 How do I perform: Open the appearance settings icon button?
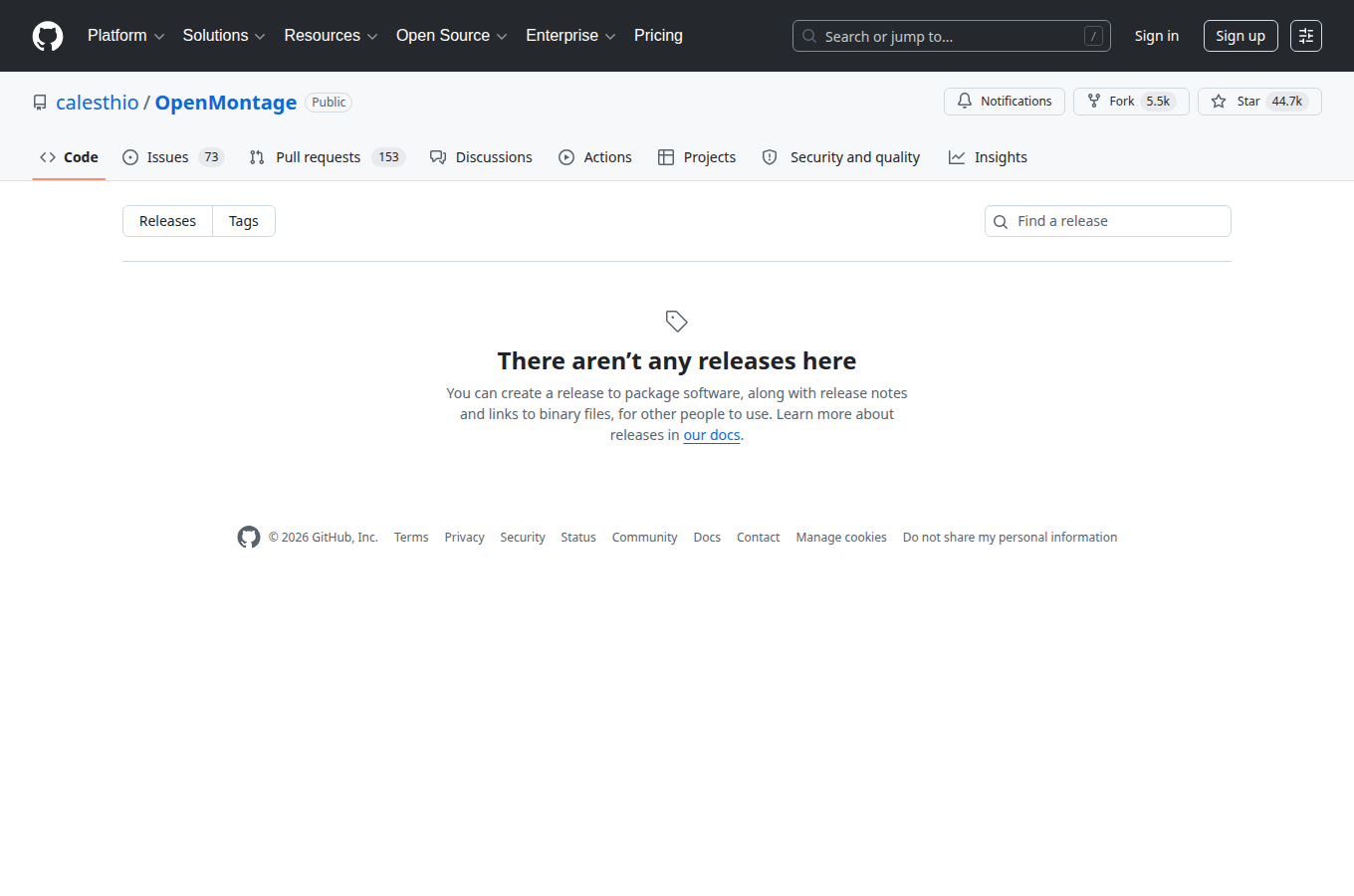pyautogui.click(x=1306, y=36)
